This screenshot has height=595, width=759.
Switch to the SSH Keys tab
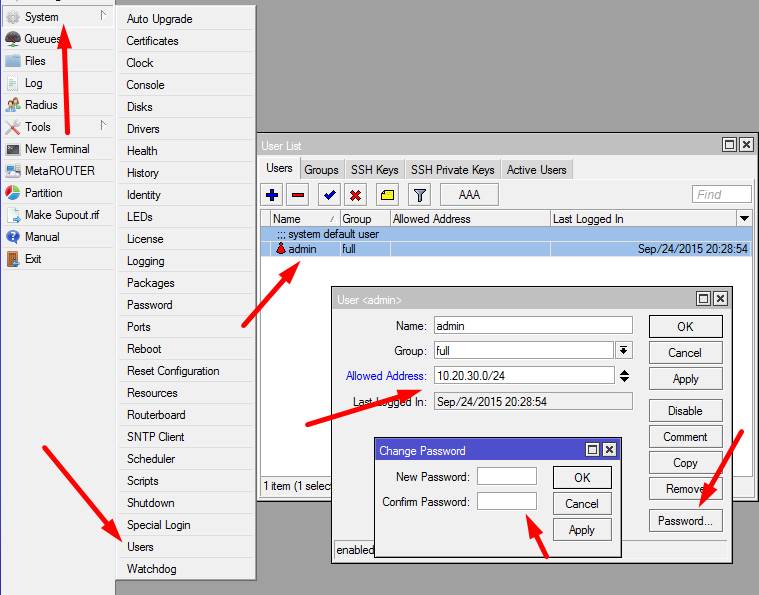pyautogui.click(x=374, y=170)
